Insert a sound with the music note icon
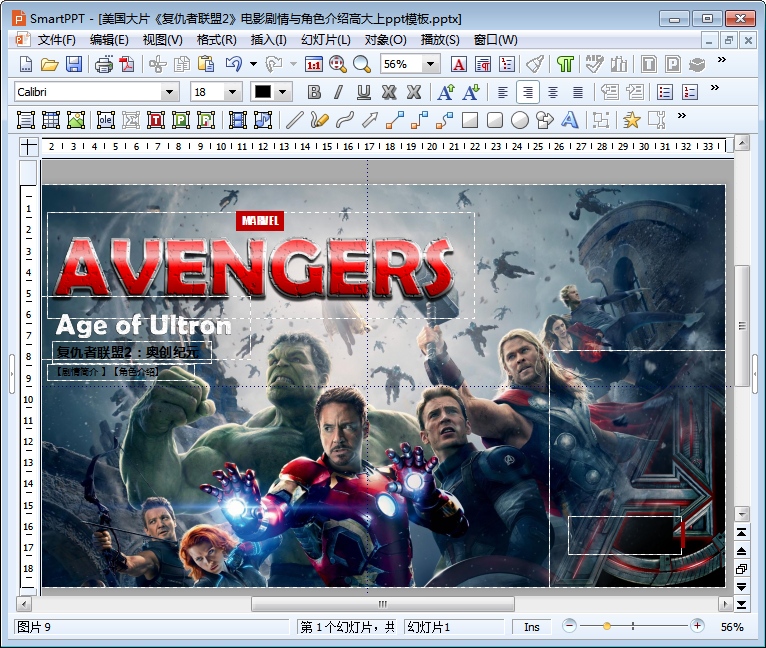This screenshot has height=648, width=766. (x=263, y=120)
